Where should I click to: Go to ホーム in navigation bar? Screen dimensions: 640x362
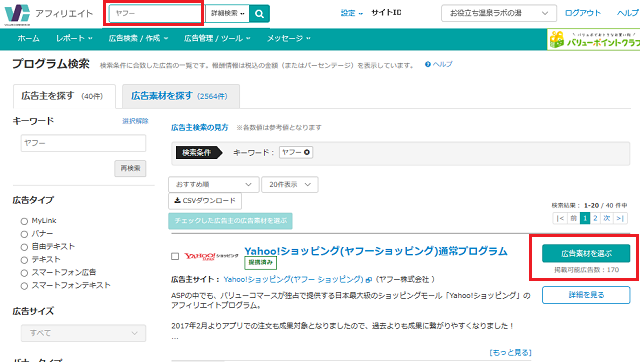click(x=28, y=38)
